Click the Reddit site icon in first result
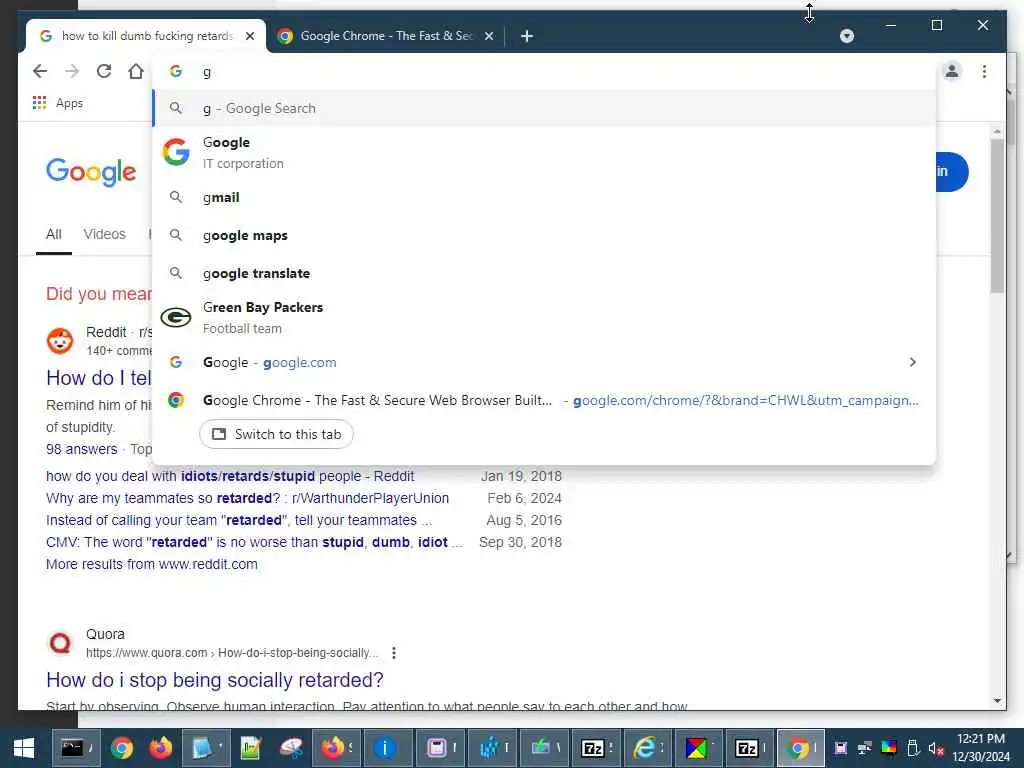This screenshot has width=1024, height=768. tap(60, 341)
